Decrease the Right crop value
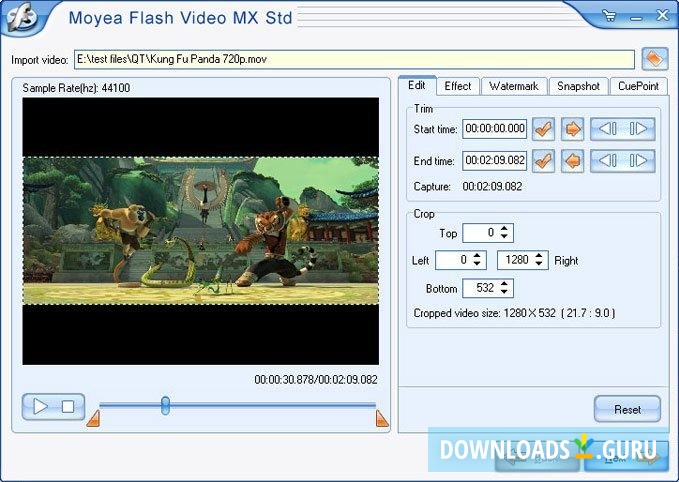Viewport: 679px width, 482px height. click(x=539, y=264)
